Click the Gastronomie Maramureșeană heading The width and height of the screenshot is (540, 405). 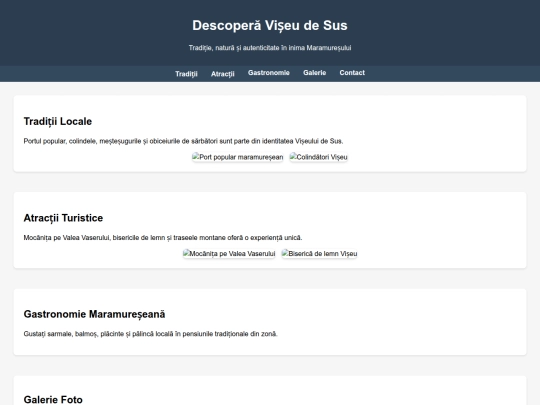point(94,314)
